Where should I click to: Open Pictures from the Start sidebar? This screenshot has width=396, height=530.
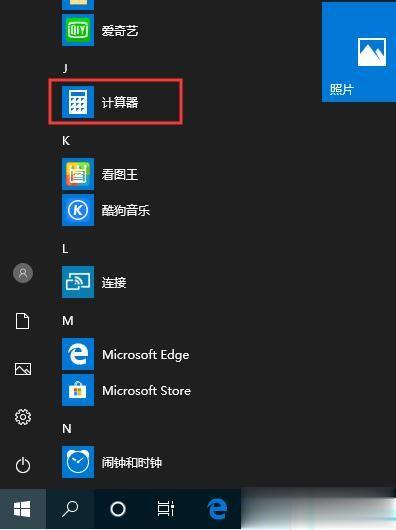tap(23, 369)
